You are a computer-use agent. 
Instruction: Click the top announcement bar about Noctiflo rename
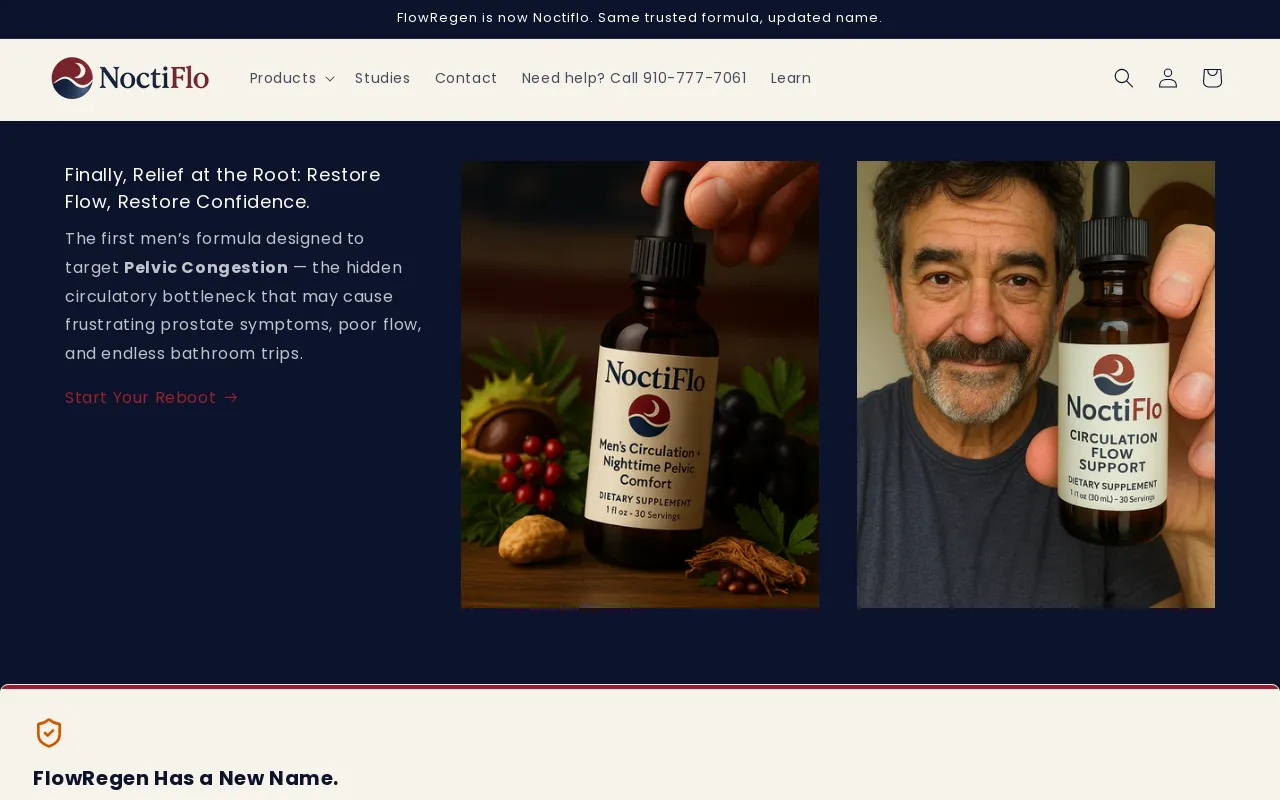639,18
